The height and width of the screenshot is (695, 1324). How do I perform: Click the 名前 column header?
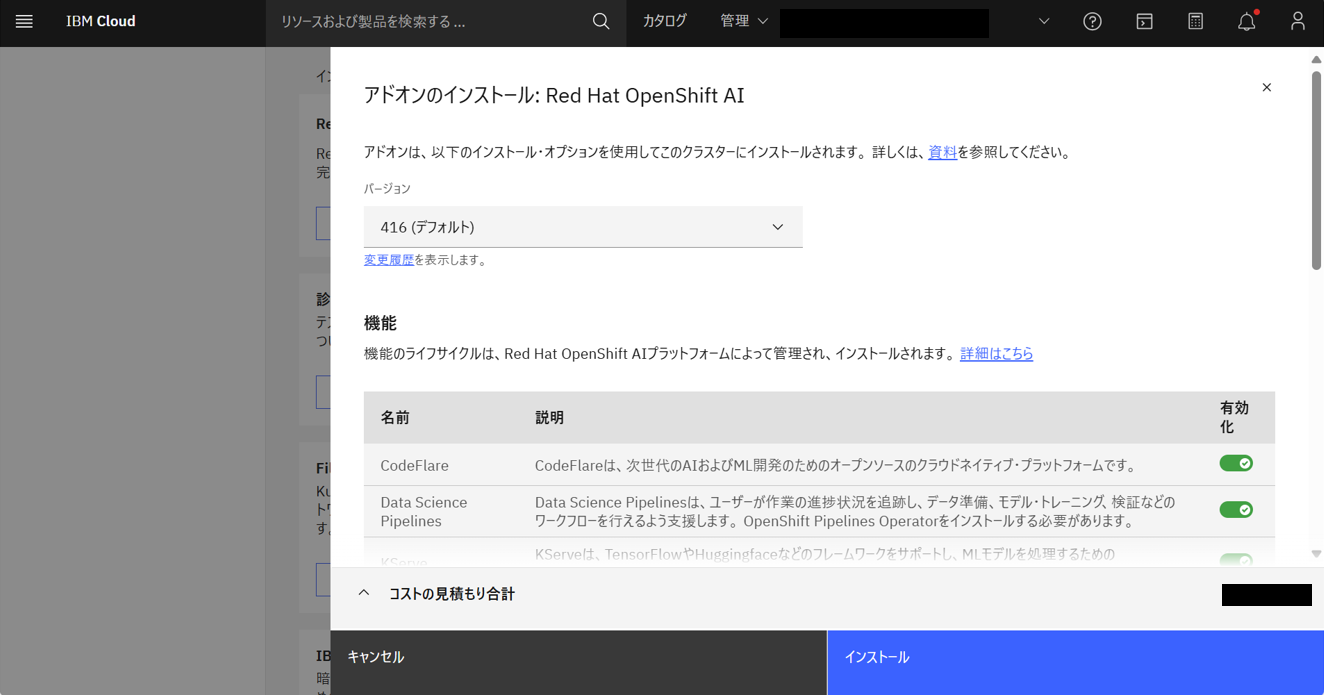(x=395, y=418)
